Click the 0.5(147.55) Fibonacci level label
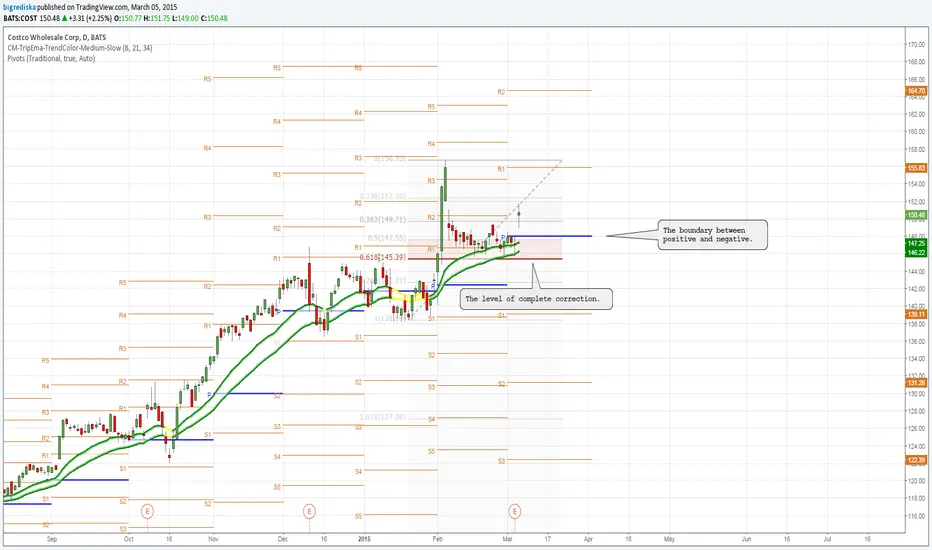932x550 pixels. click(387, 238)
